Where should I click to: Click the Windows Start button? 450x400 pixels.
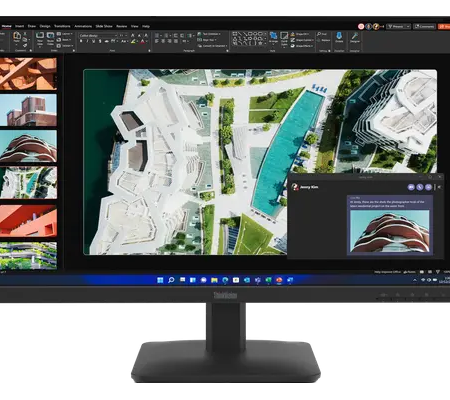(160, 280)
